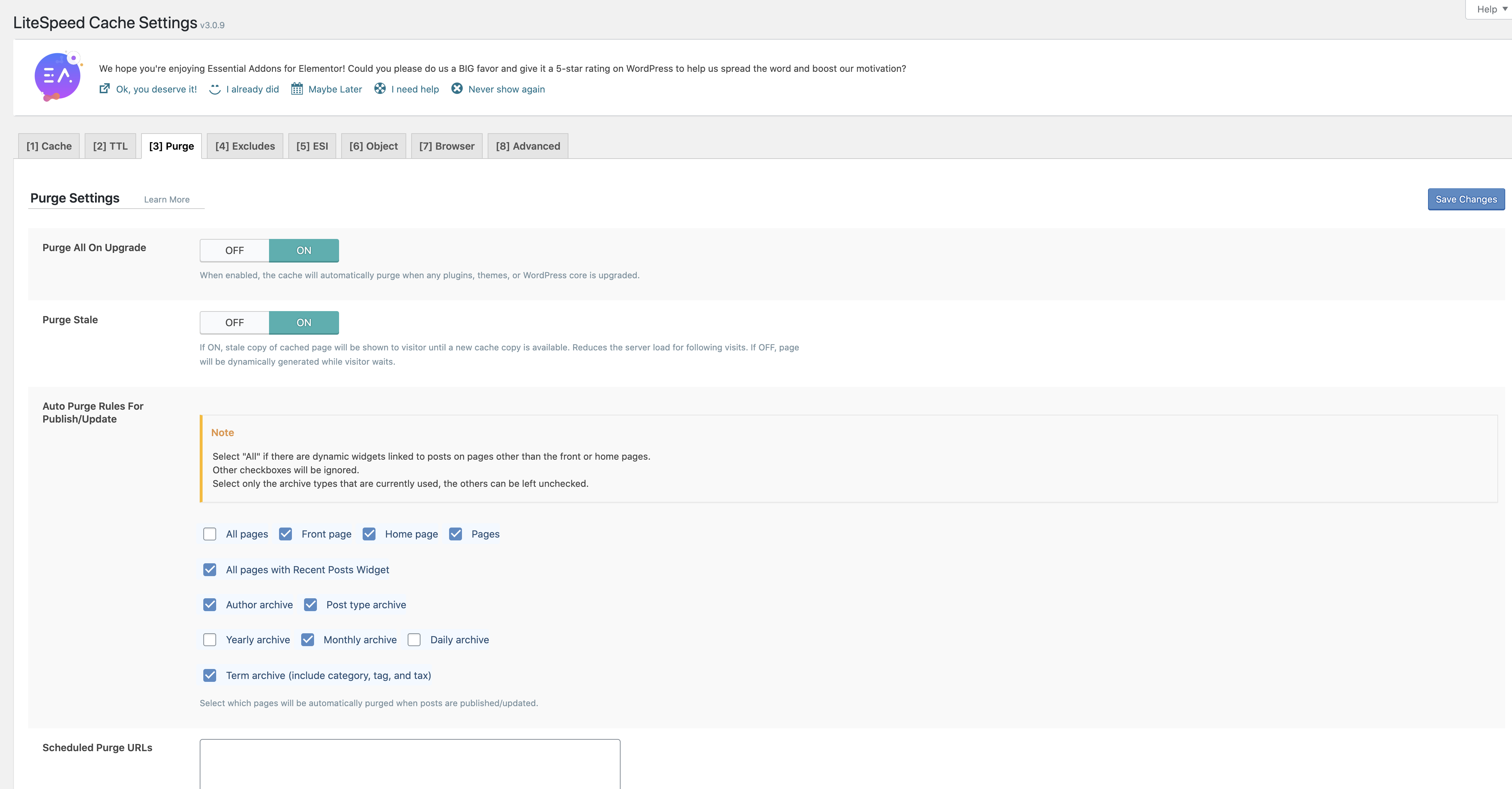1512x789 pixels.
Task: Uncheck the Front page checkbox
Action: pyautogui.click(x=285, y=534)
